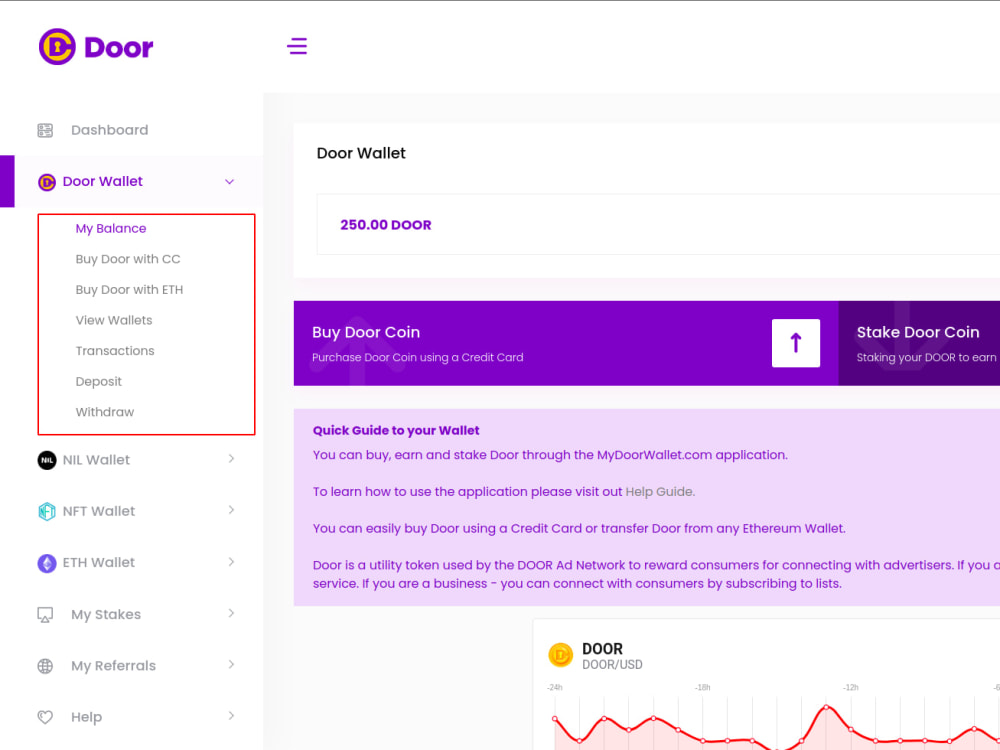Open the Dashboard menu item
The width and height of the screenshot is (1000, 750).
(x=110, y=130)
